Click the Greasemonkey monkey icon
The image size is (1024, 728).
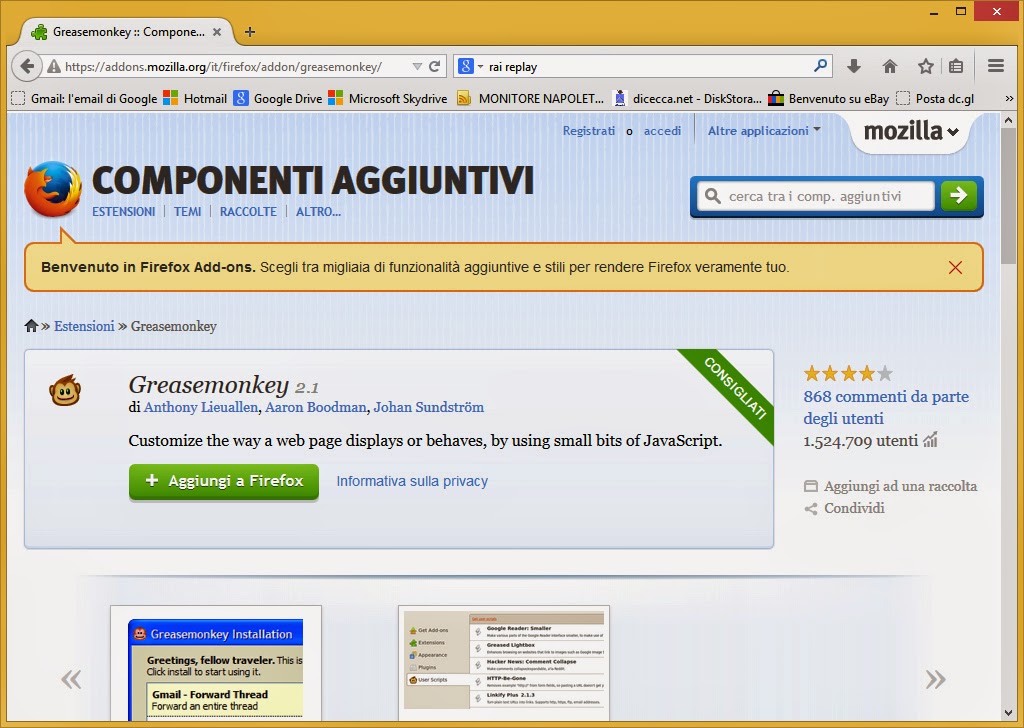pos(65,390)
